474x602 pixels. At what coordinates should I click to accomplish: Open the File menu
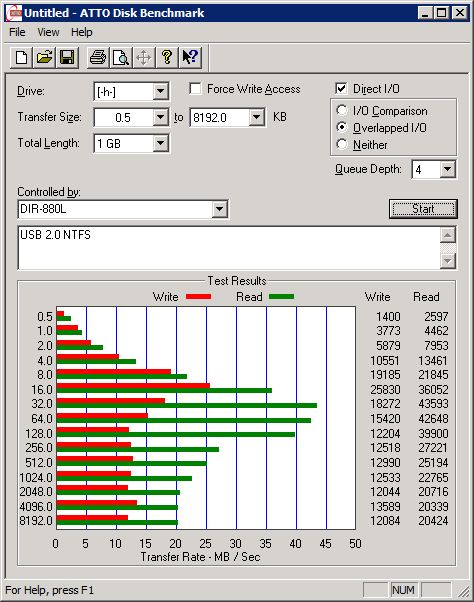click(x=17, y=32)
